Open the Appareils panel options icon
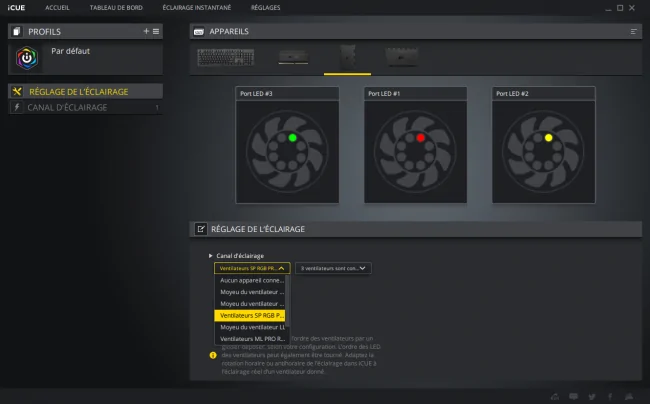This screenshot has height=404, width=650. tap(633, 31)
